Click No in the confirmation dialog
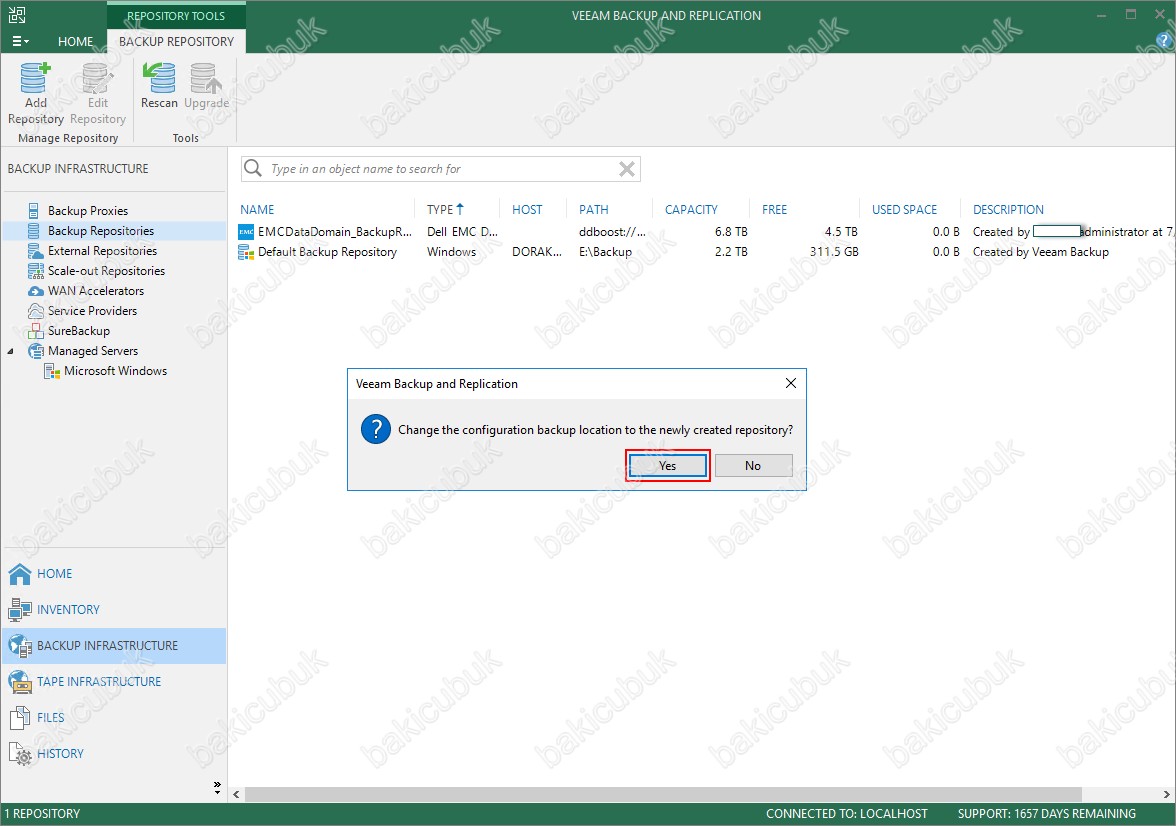Viewport: 1176px width, 826px height. pos(753,466)
